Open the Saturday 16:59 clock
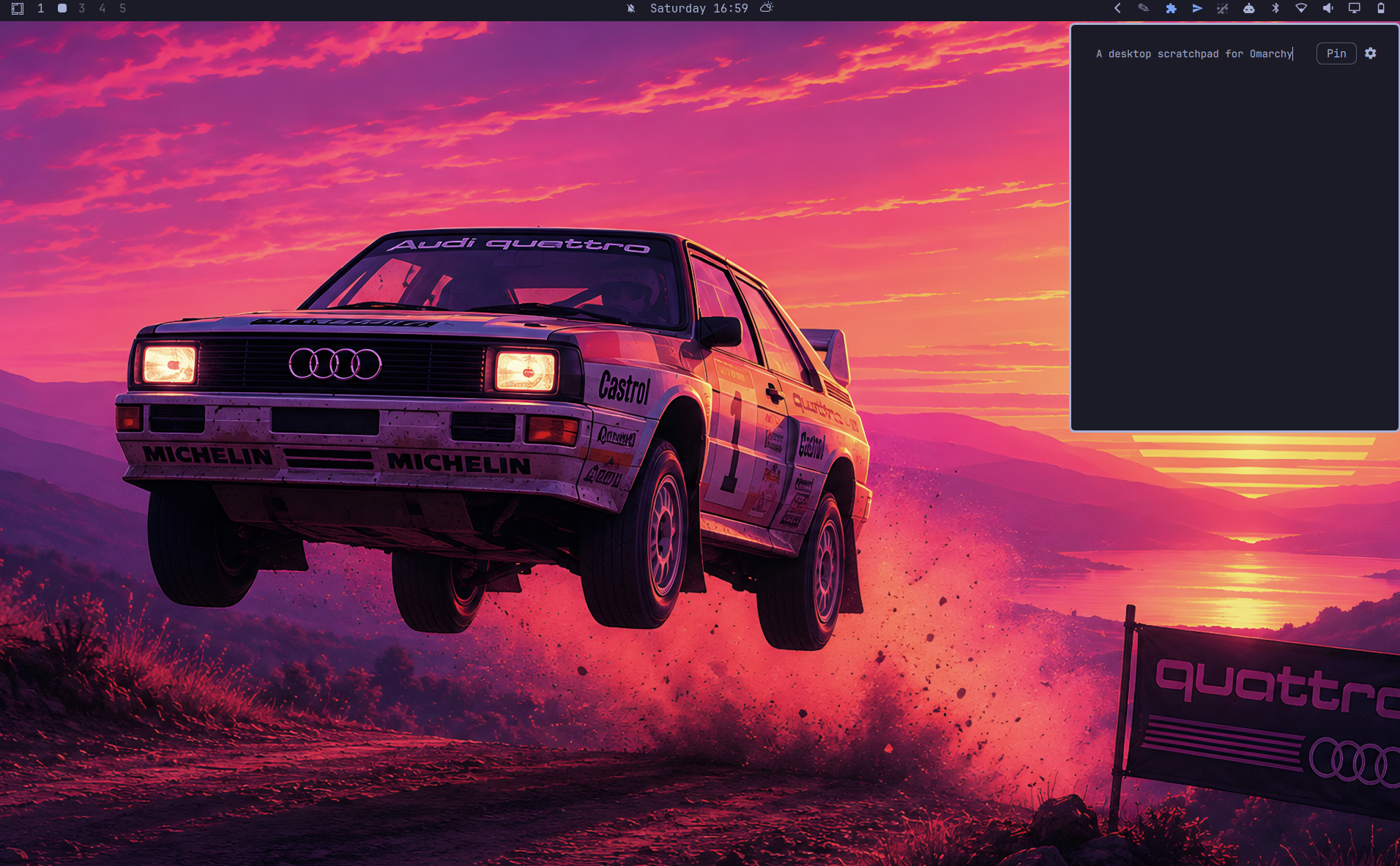1400x866 pixels. (699, 9)
